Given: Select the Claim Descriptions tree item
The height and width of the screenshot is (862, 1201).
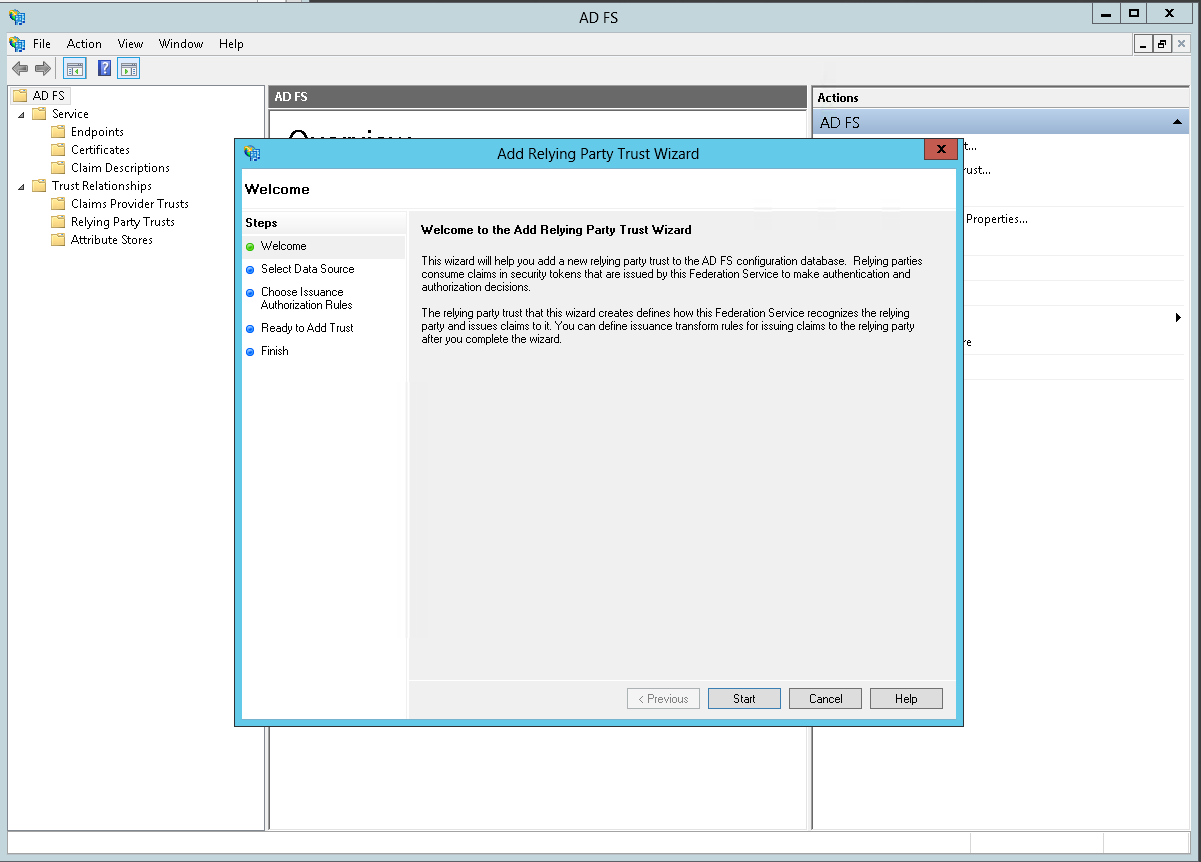Looking at the screenshot, I should click(120, 168).
